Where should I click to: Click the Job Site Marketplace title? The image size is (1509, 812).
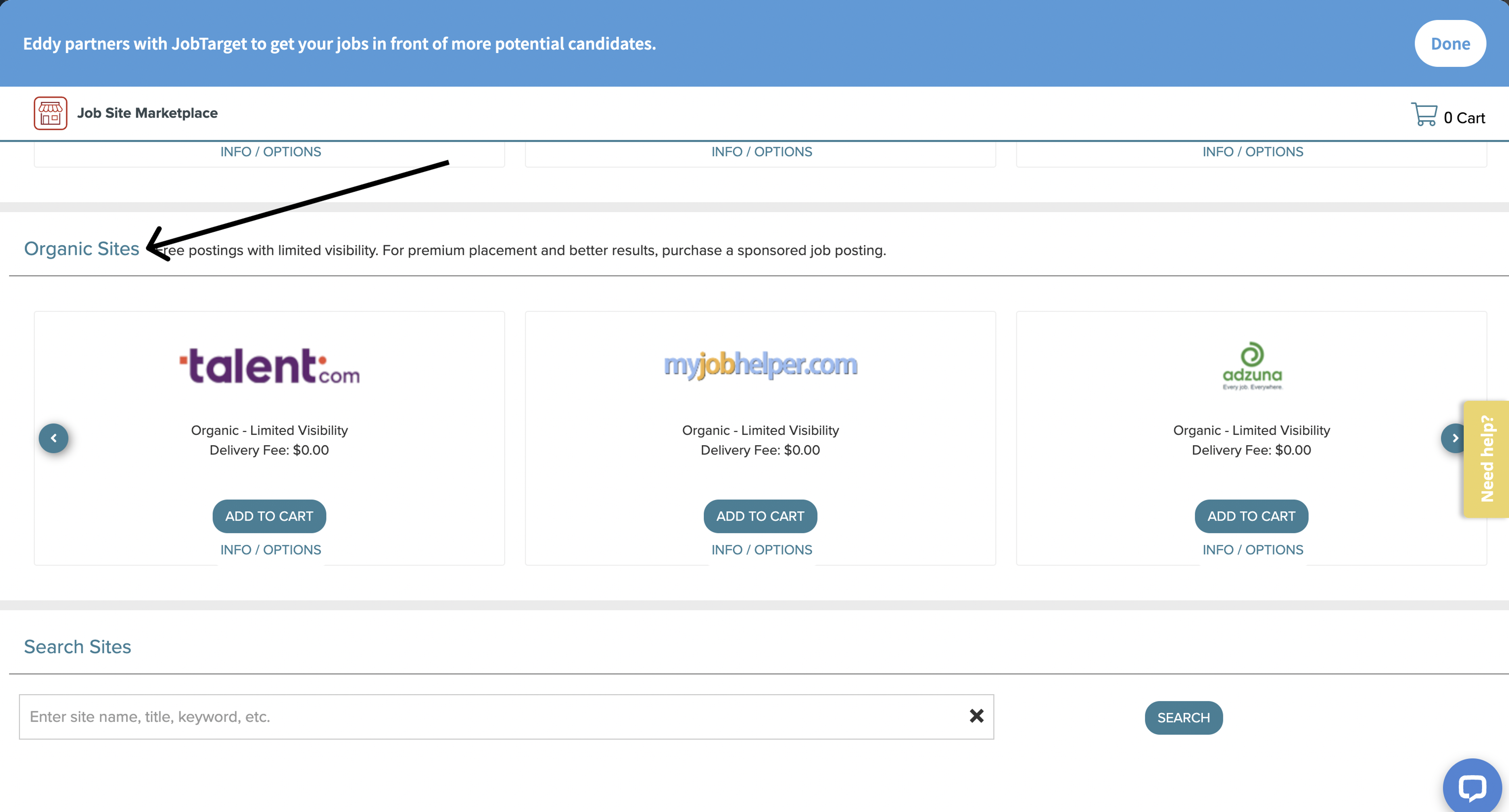tap(147, 113)
